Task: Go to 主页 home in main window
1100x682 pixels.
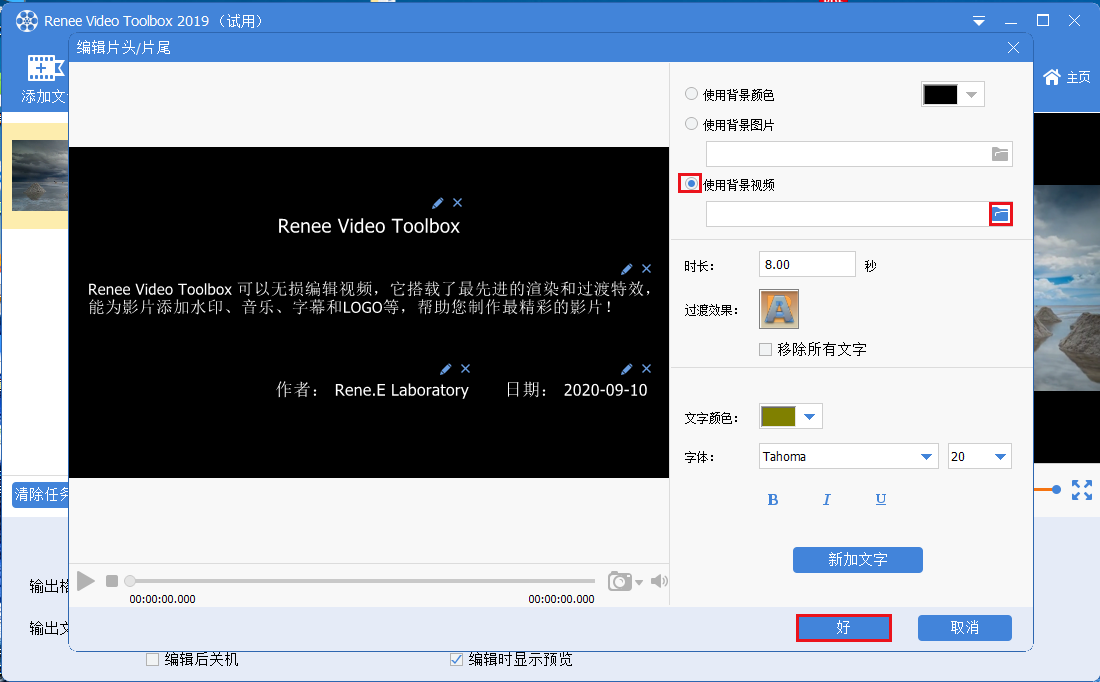Action: click(1066, 77)
